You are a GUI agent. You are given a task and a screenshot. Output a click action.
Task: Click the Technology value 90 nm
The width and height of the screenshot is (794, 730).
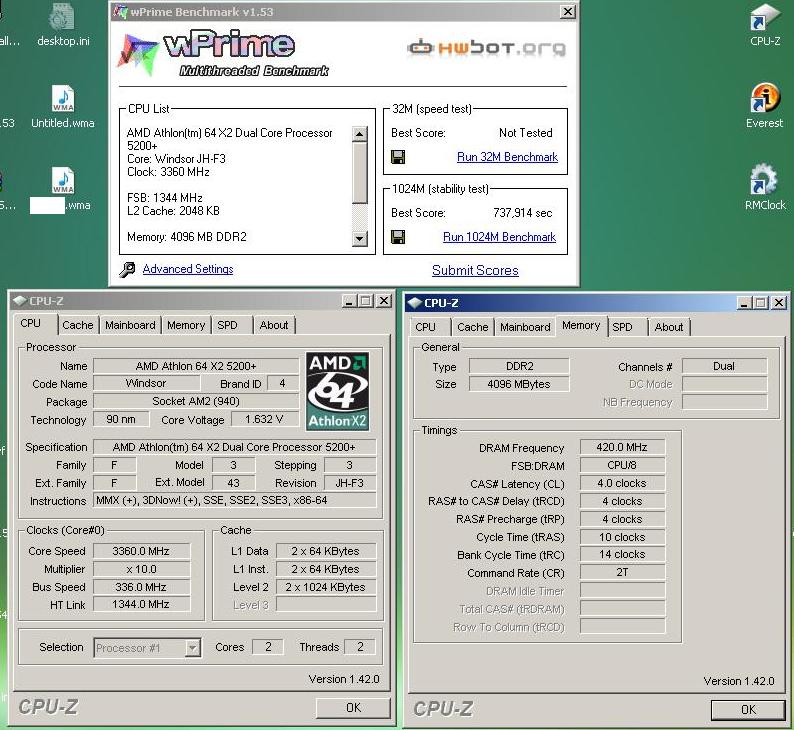[121, 419]
